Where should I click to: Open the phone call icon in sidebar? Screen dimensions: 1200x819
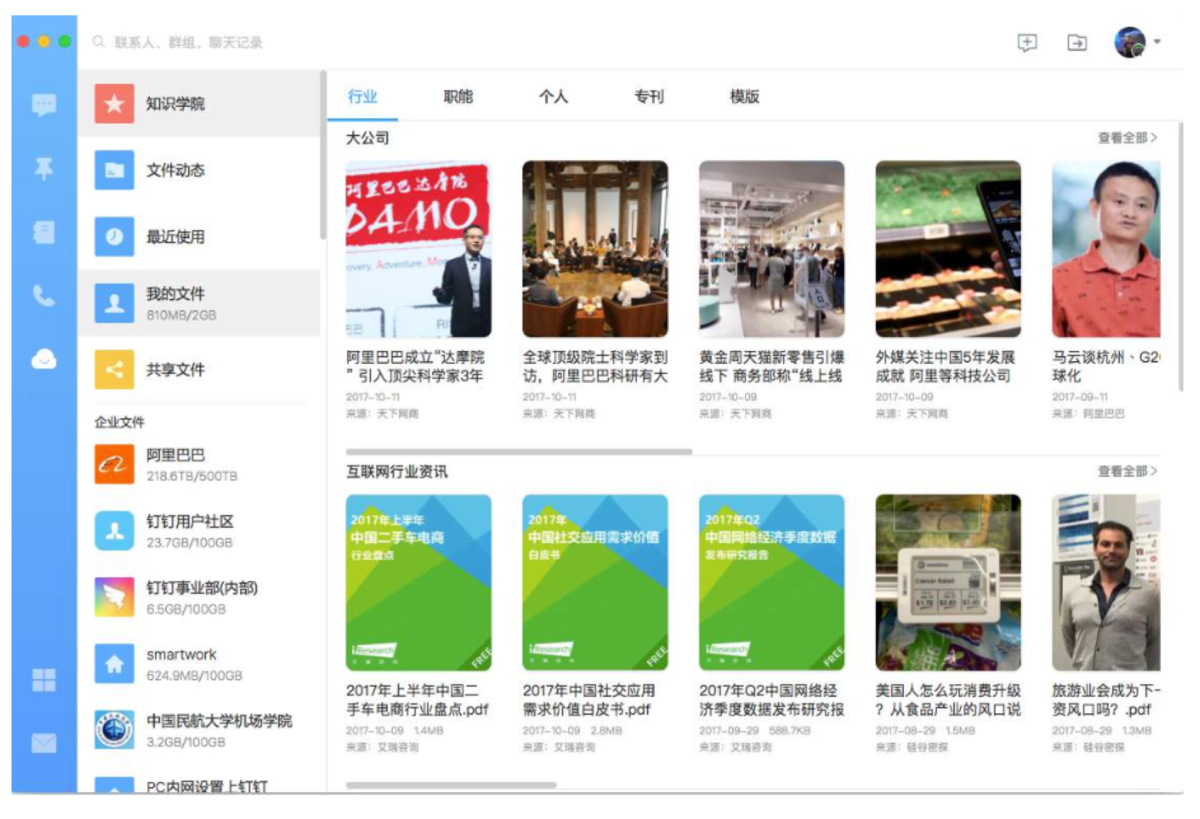point(44,296)
